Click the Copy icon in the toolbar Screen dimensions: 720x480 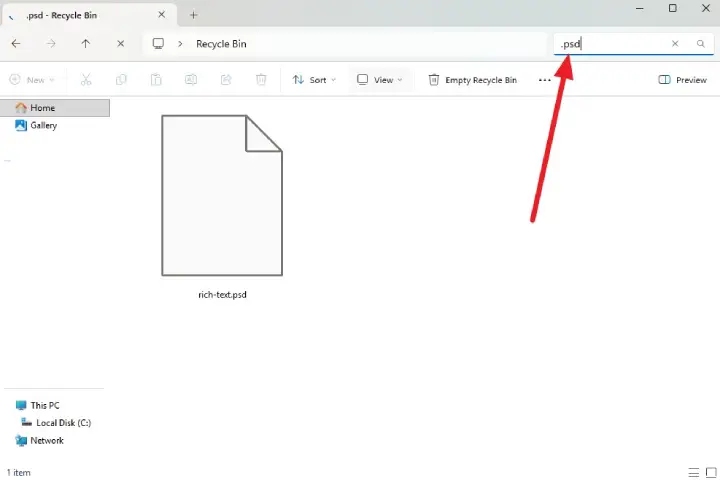[121, 80]
